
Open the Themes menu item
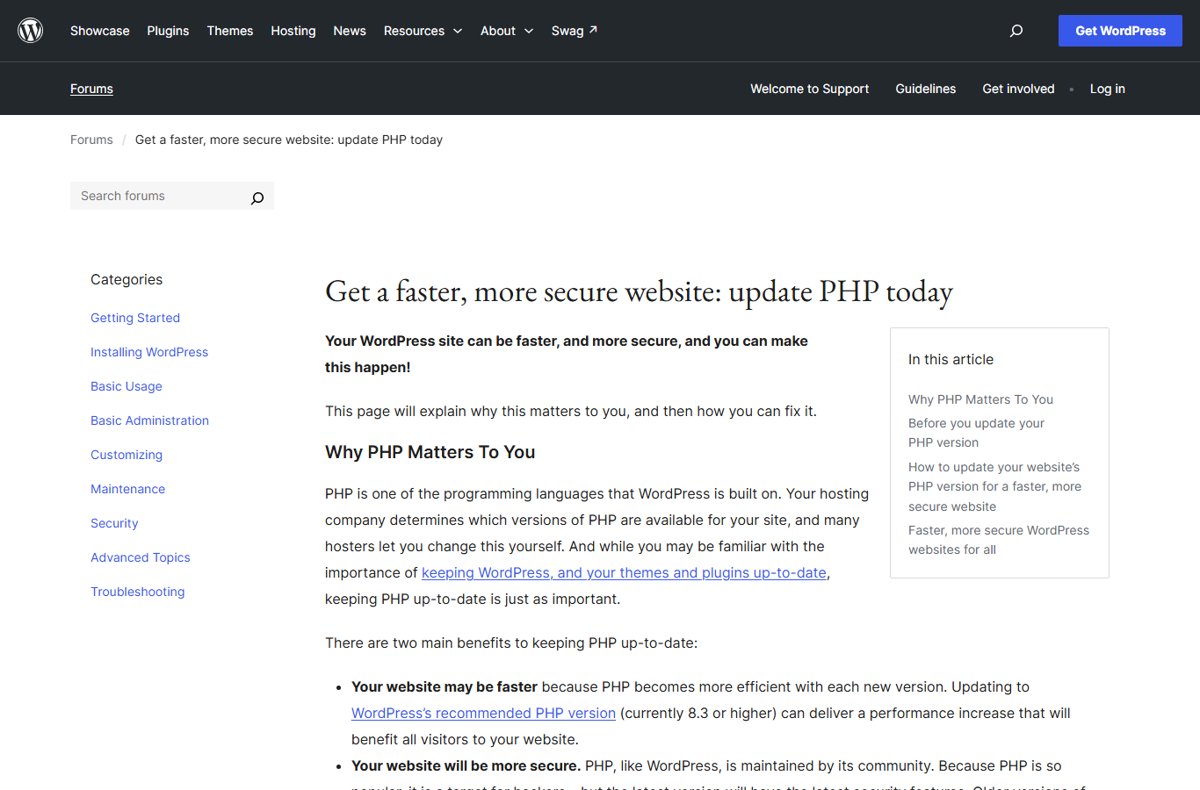[x=230, y=31]
